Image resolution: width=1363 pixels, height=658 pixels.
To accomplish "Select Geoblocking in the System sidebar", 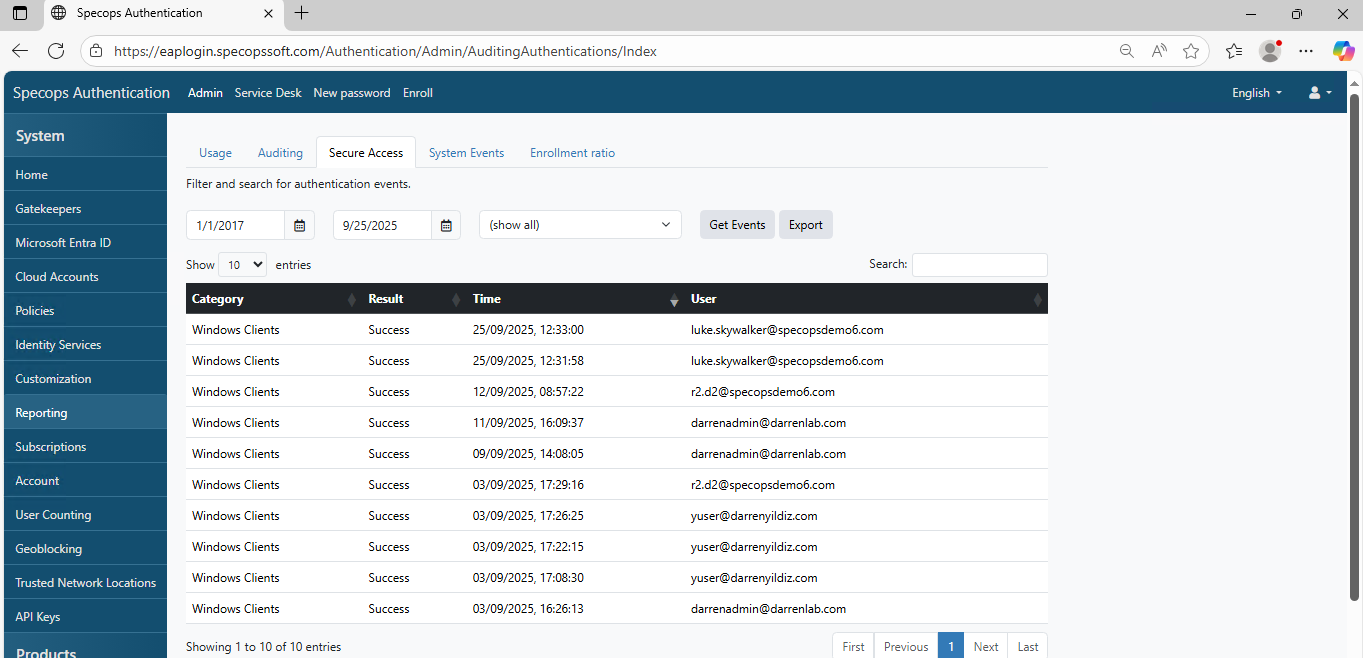I will 49,548.
